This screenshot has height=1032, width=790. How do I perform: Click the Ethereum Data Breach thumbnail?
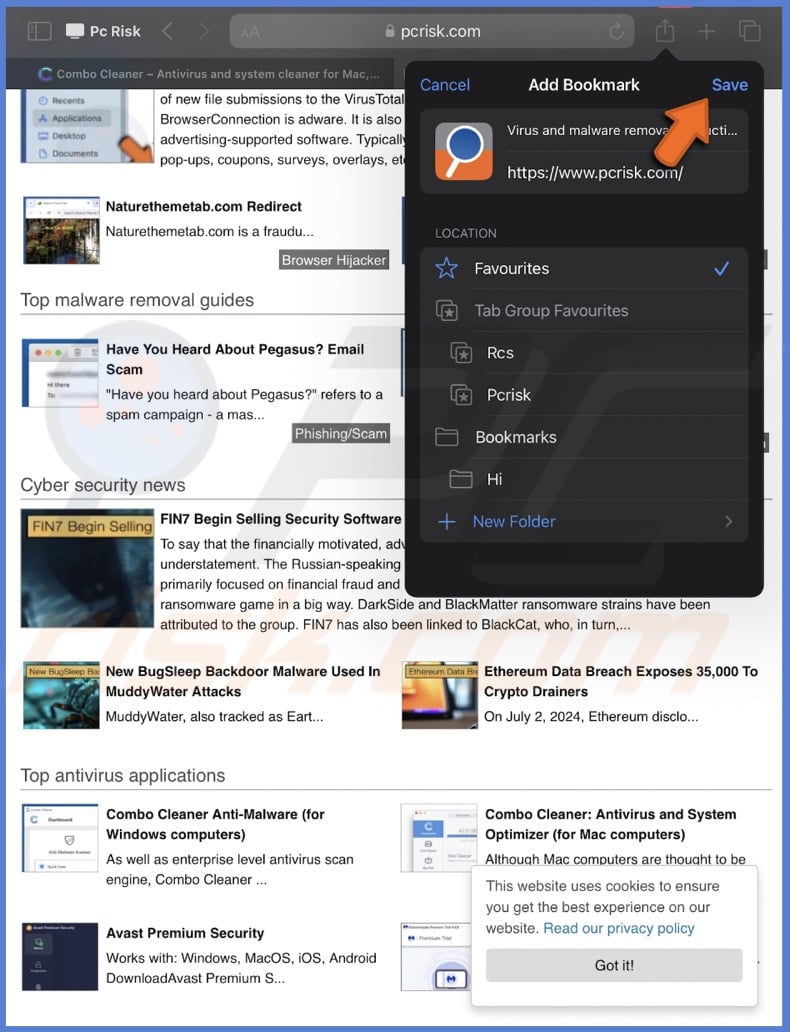tap(440, 695)
